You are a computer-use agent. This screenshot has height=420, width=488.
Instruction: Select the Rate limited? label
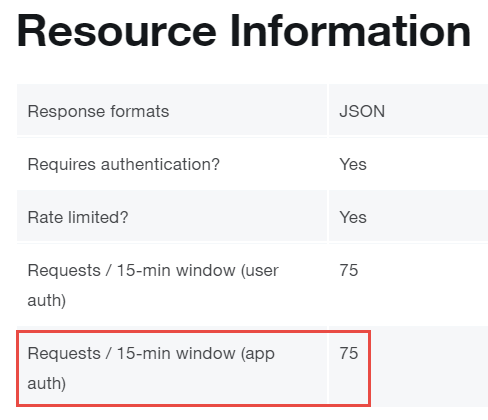[x=78, y=217]
